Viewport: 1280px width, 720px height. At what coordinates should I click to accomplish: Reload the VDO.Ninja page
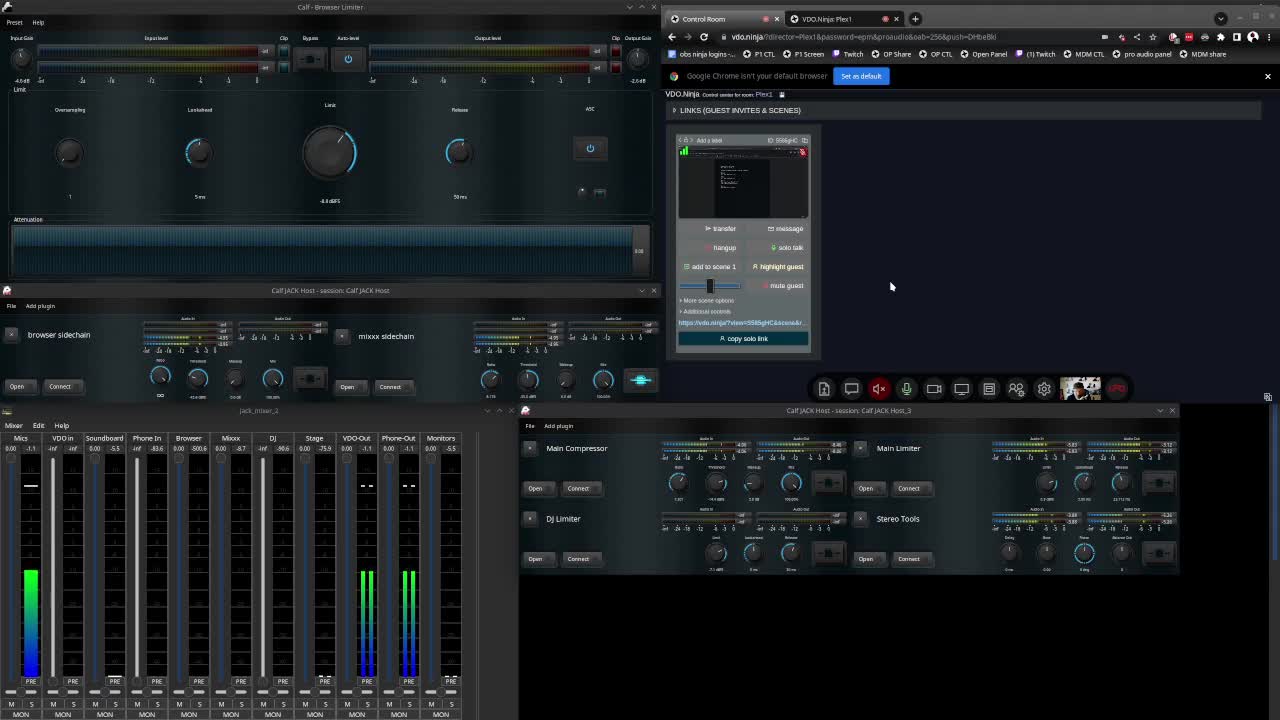point(704,37)
